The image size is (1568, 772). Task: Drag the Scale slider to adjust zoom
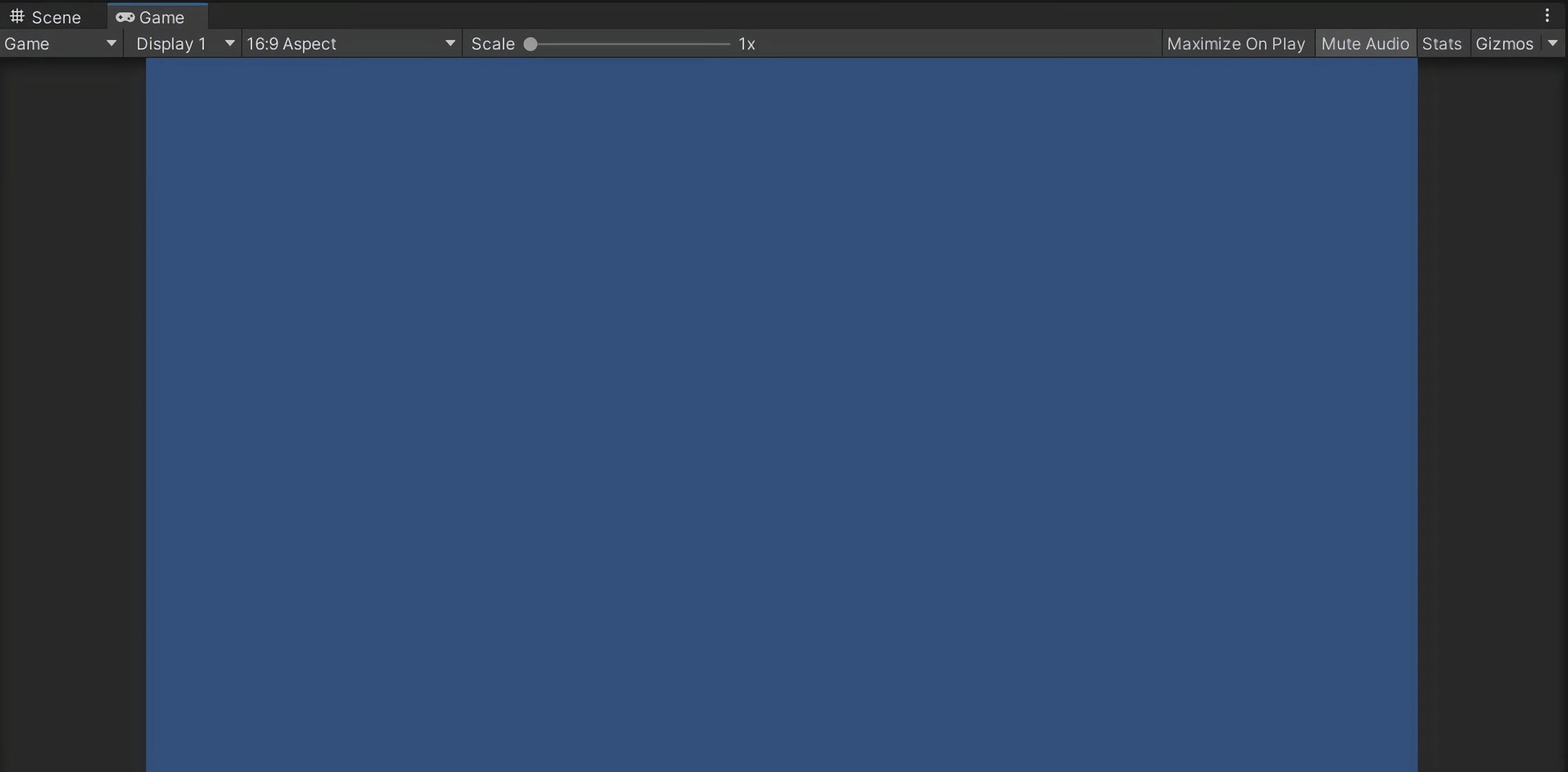[x=530, y=43]
